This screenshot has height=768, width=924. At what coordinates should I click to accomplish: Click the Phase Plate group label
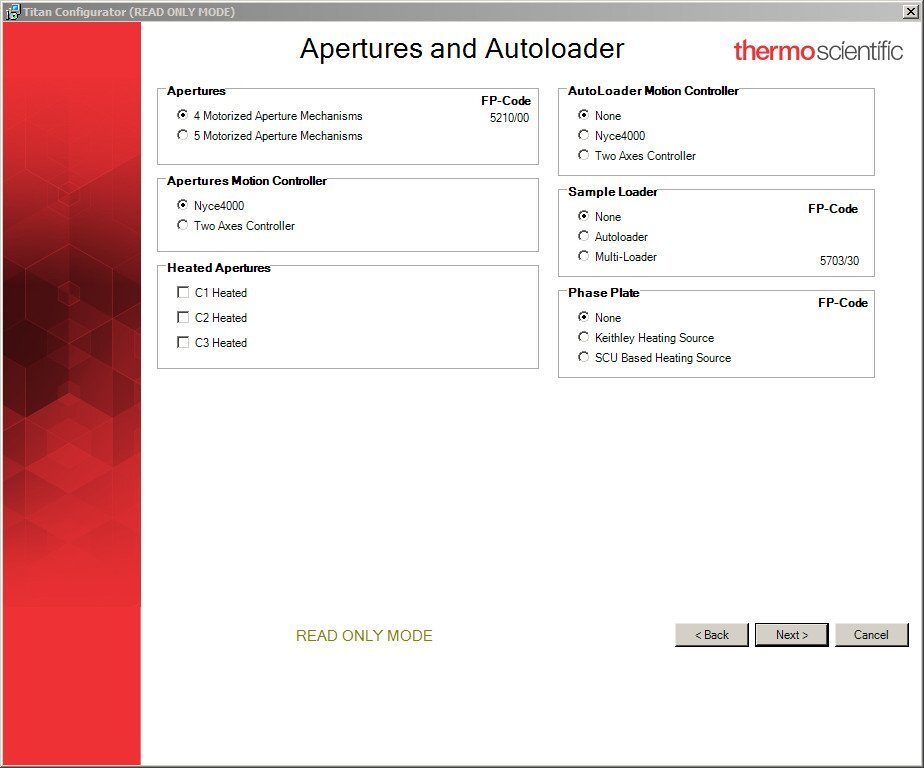click(x=603, y=292)
